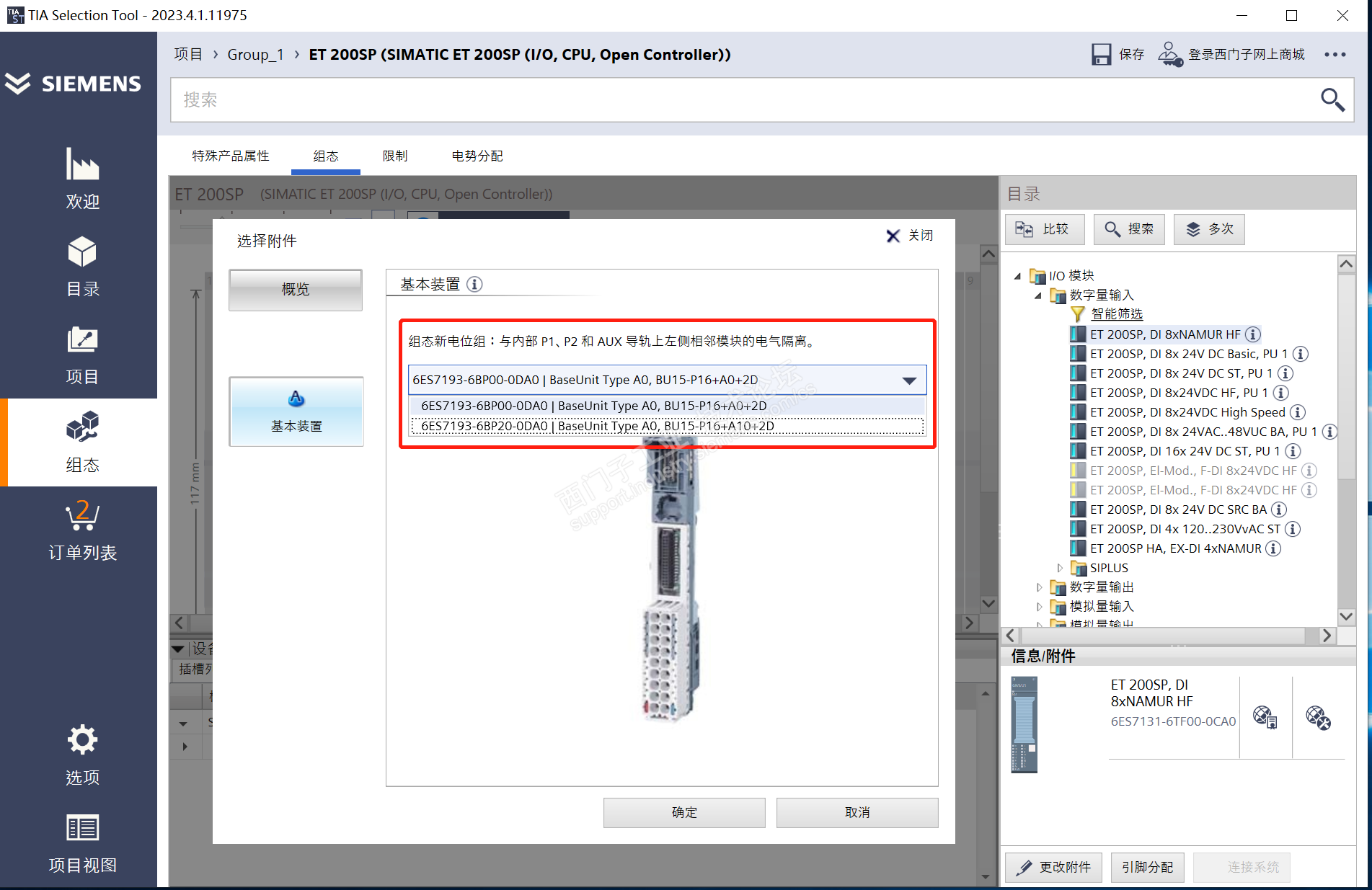Viewport: 1372px width, 890px height.
Task: Switch to 限制 tab
Action: pyautogui.click(x=395, y=156)
